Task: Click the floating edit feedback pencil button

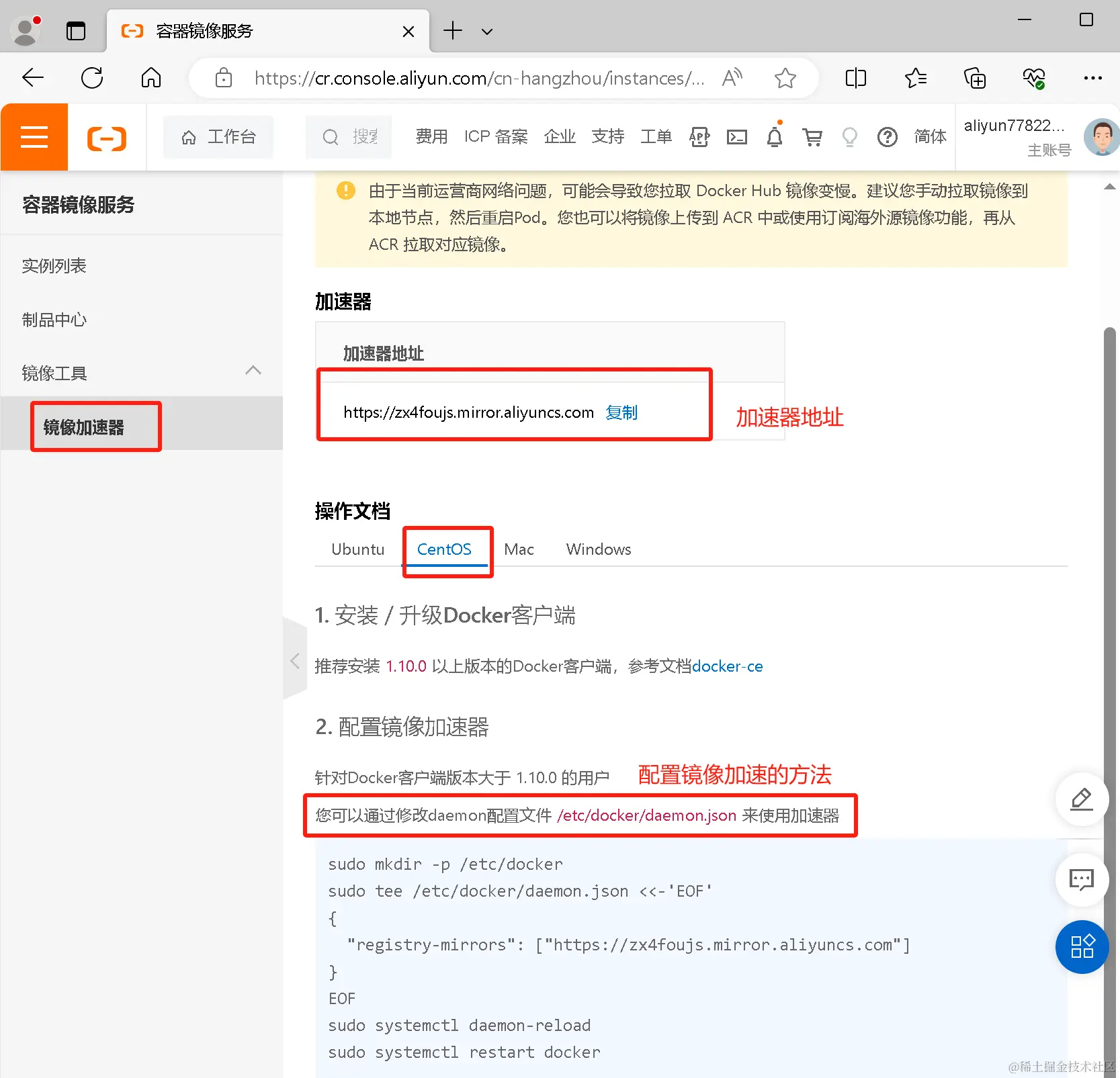Action: point(1082,799)
